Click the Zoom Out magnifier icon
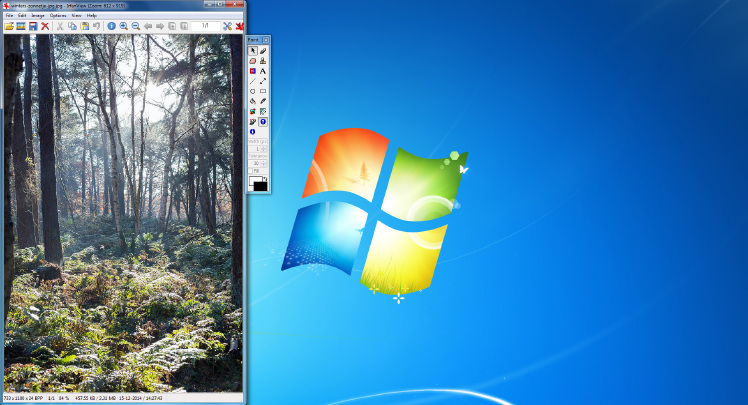Screen dimensions: 748x405 [135, 26]
